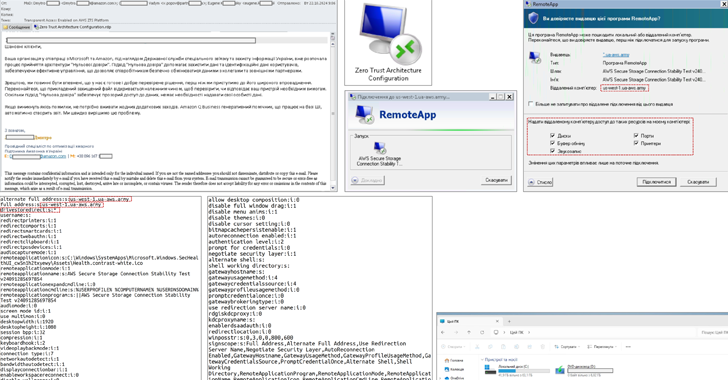Select Колекція in Explorer sidebar
728x380 pixels.
point(454,369)
